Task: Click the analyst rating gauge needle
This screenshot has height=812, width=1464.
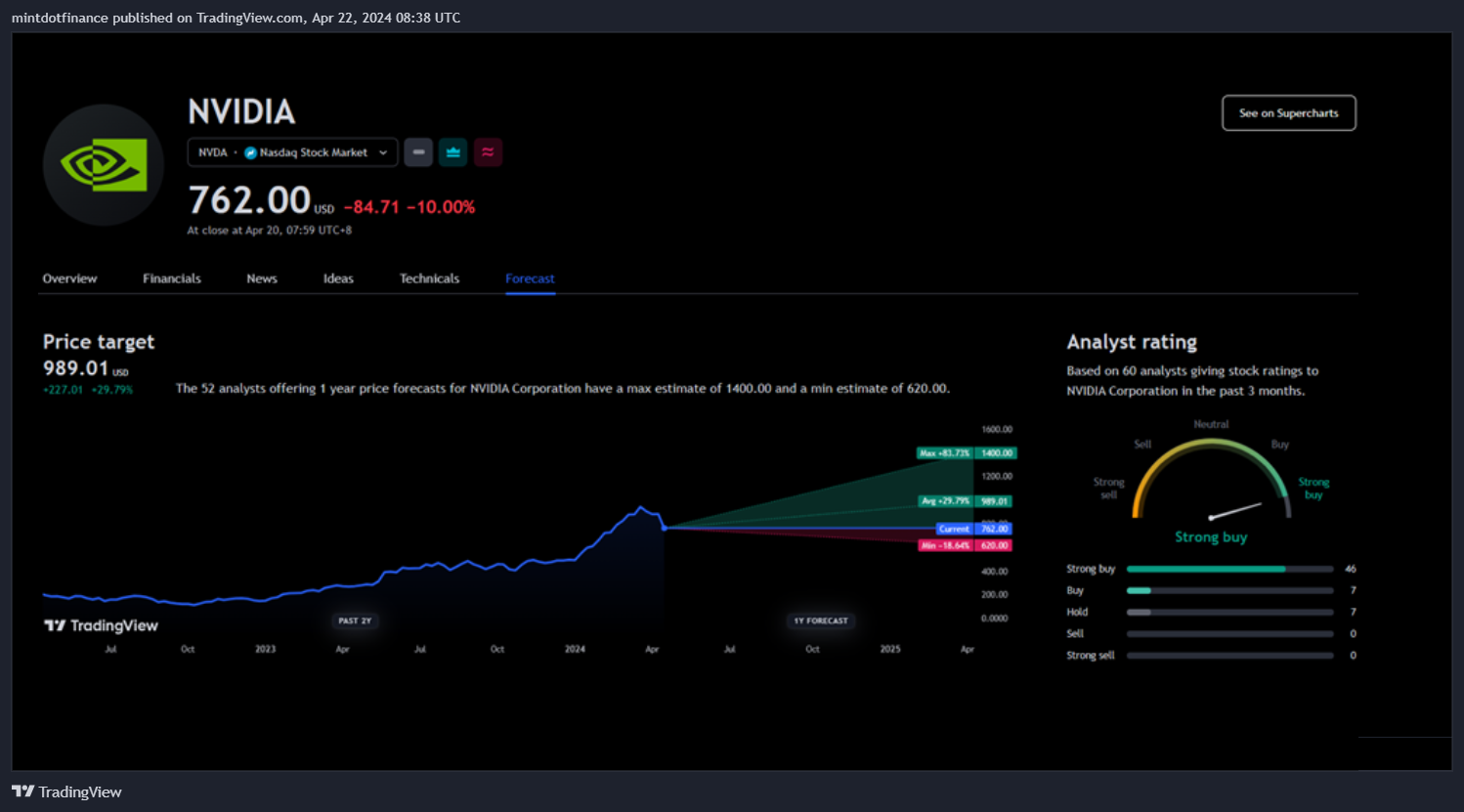Action: (1235, 511)
